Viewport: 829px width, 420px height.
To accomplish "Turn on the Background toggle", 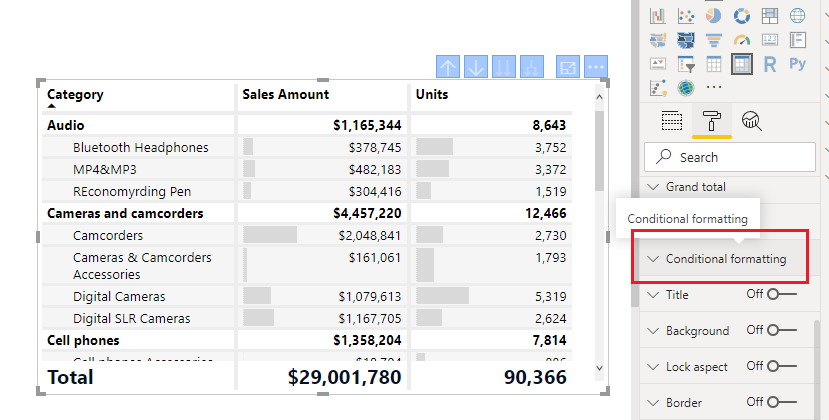I will (781, 330).
